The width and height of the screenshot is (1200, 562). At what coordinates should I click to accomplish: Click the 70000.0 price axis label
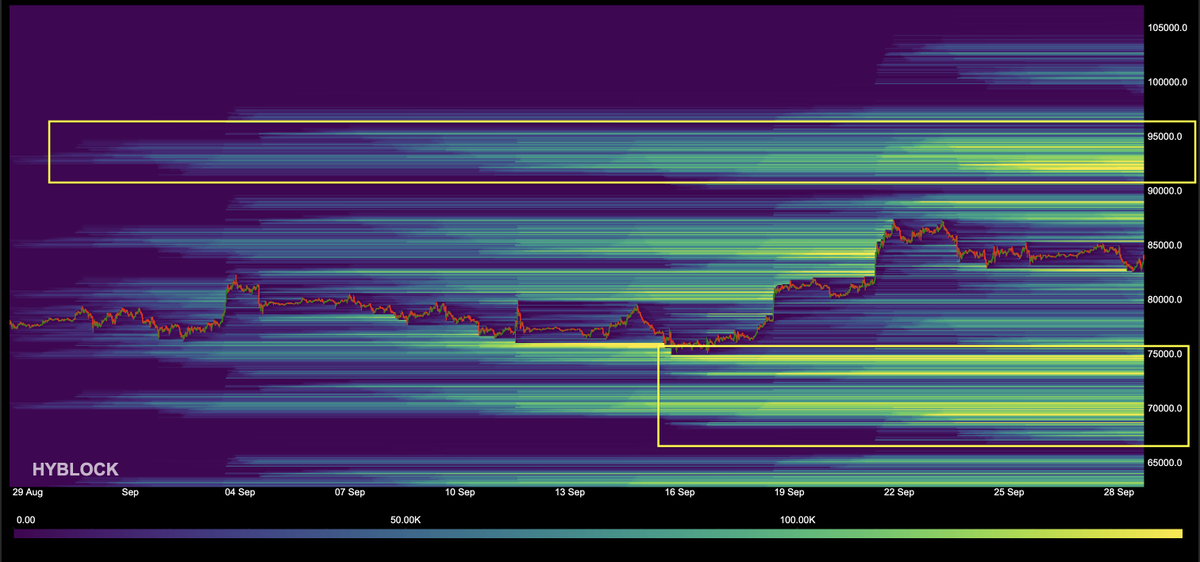(x=1164, y=408)
